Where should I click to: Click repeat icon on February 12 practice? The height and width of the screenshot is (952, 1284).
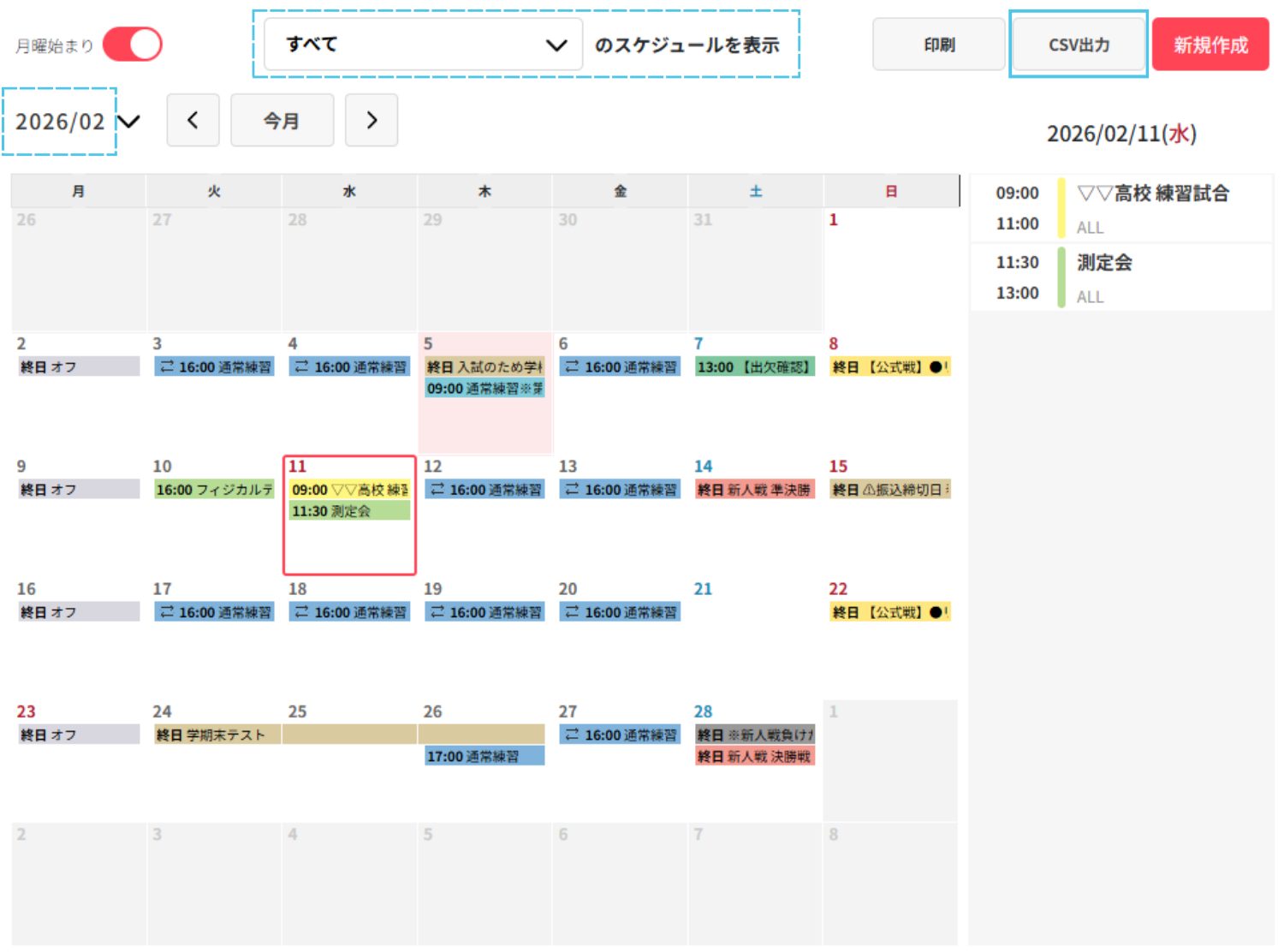point(437,490)
